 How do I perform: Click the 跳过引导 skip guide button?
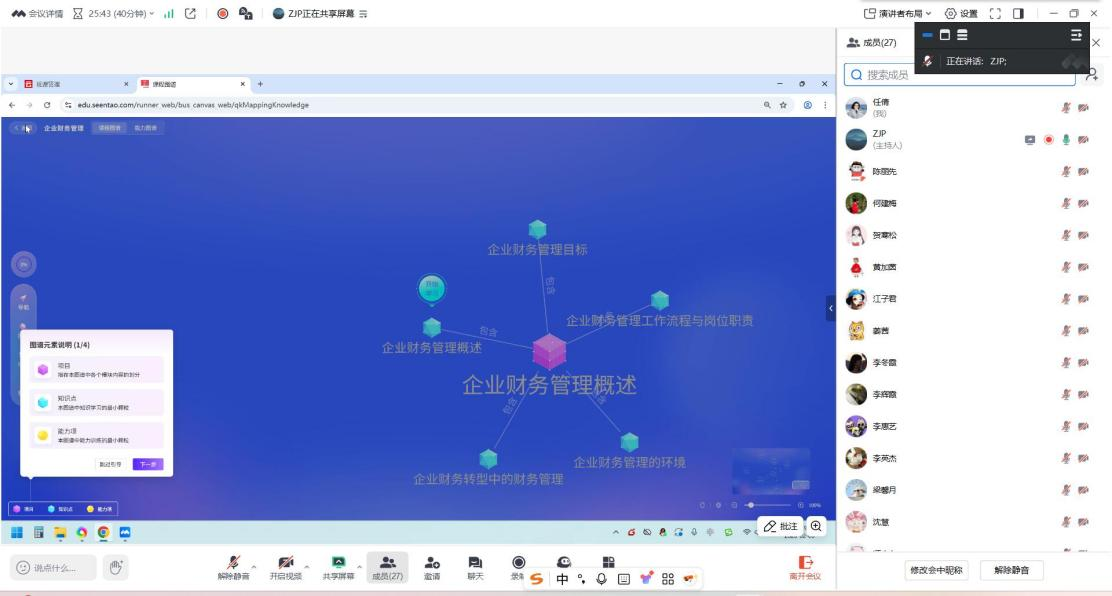pyautogui.click(x=110, y=464)
